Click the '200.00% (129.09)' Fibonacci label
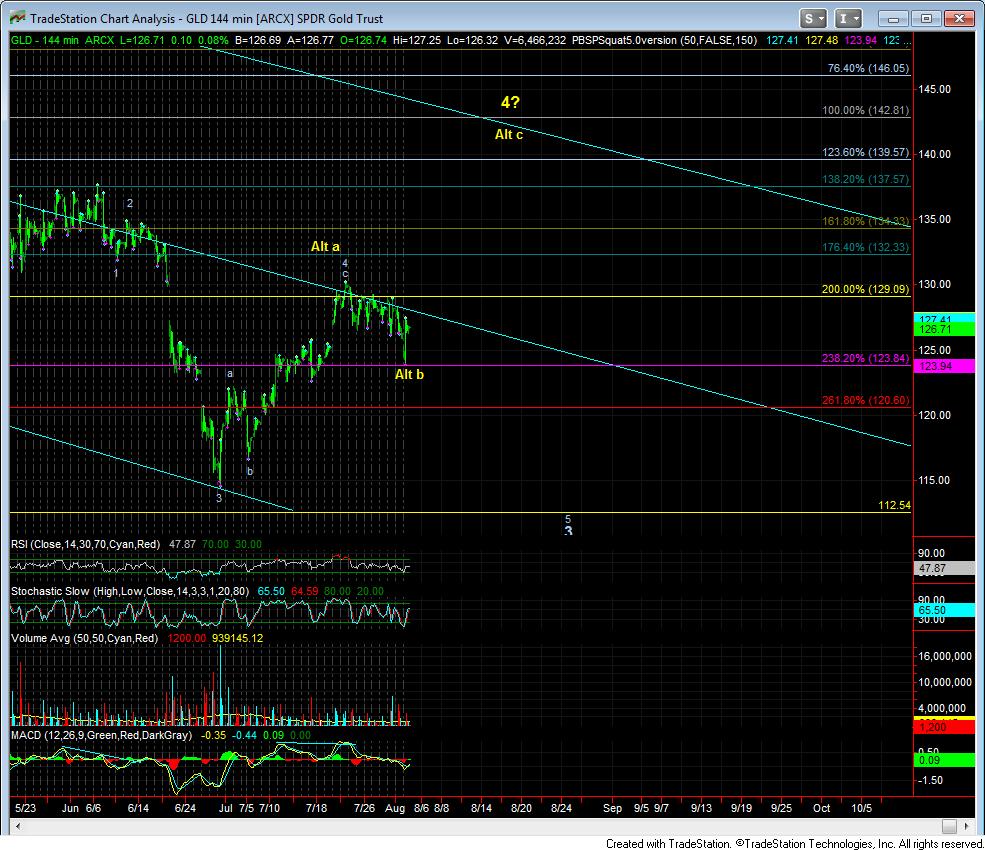 coord(866,290)
